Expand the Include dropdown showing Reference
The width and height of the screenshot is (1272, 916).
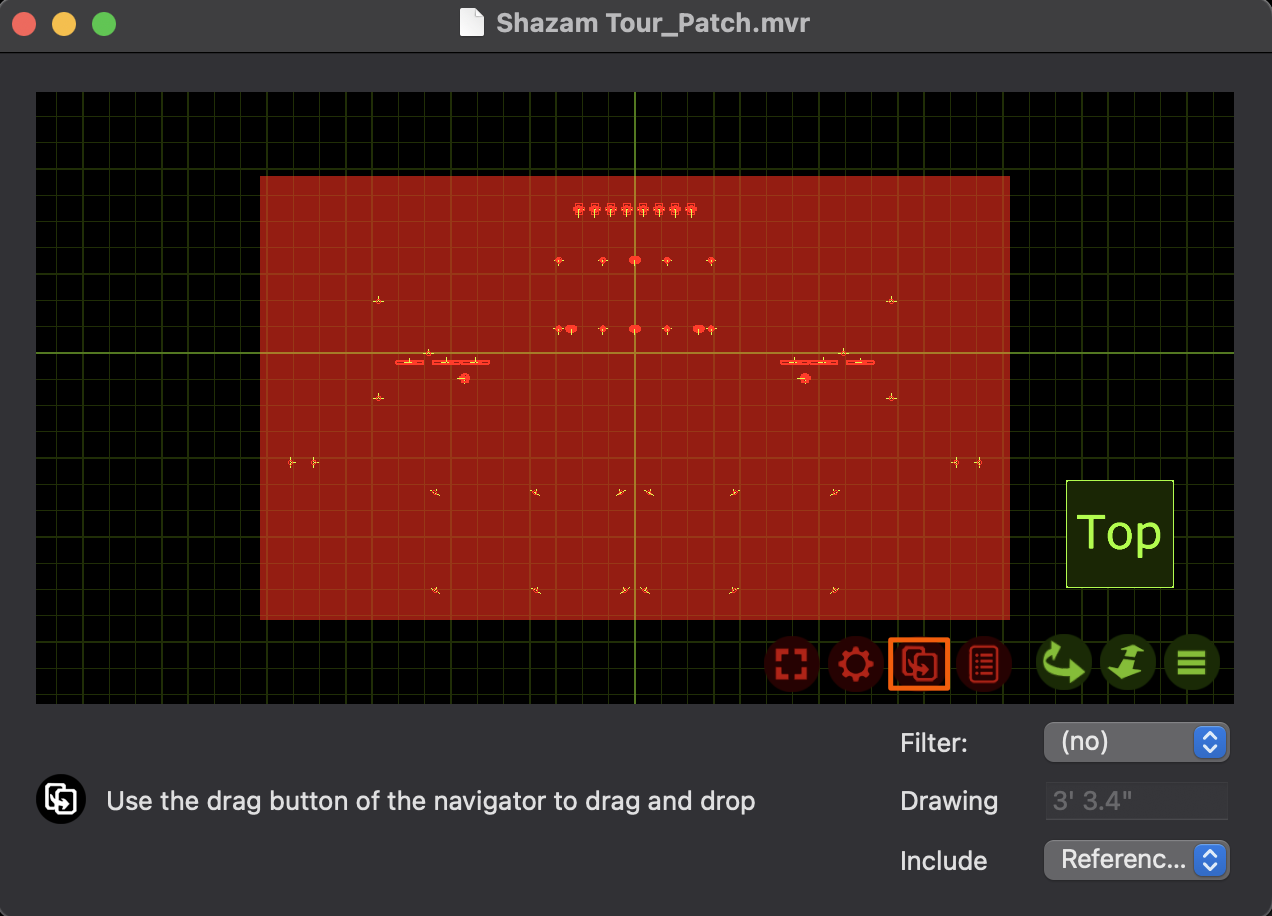1136,860
